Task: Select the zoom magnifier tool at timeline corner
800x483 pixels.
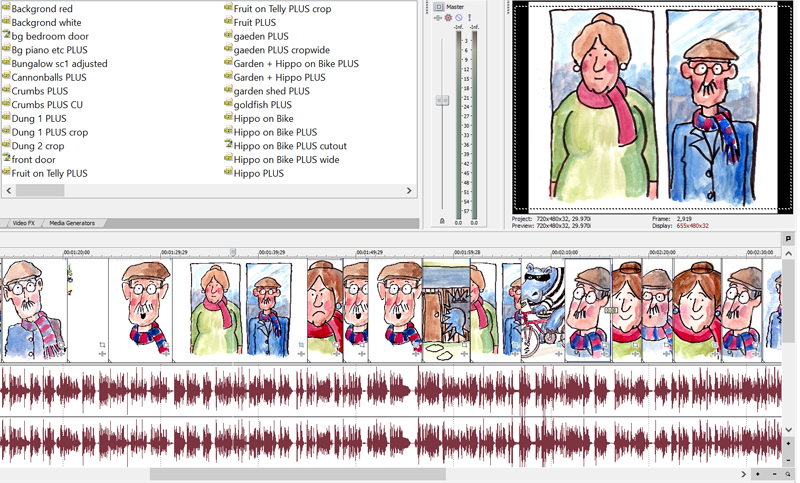Action: point(789,474)
